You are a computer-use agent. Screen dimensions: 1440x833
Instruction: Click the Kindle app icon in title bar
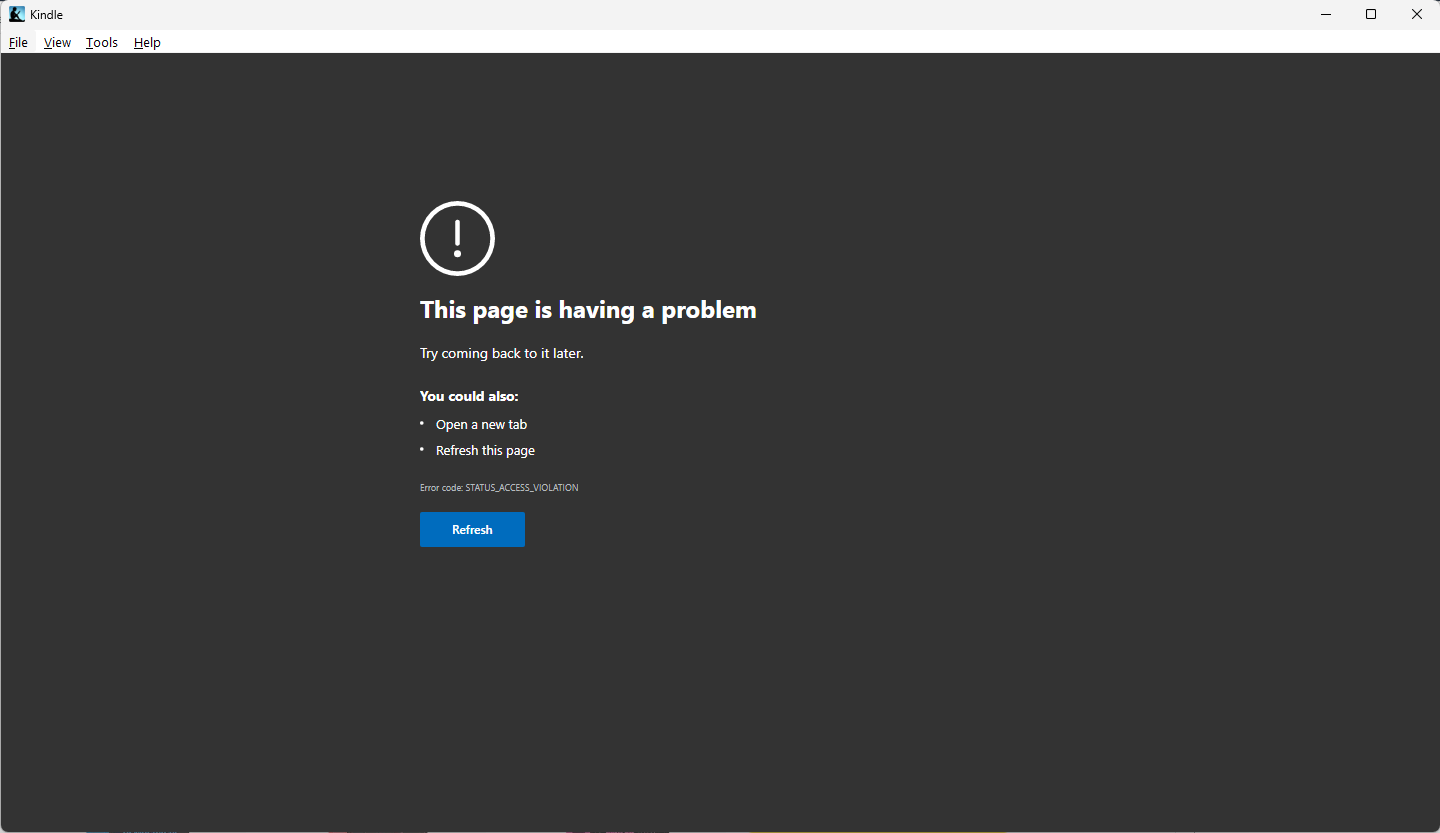pos(14,14)
